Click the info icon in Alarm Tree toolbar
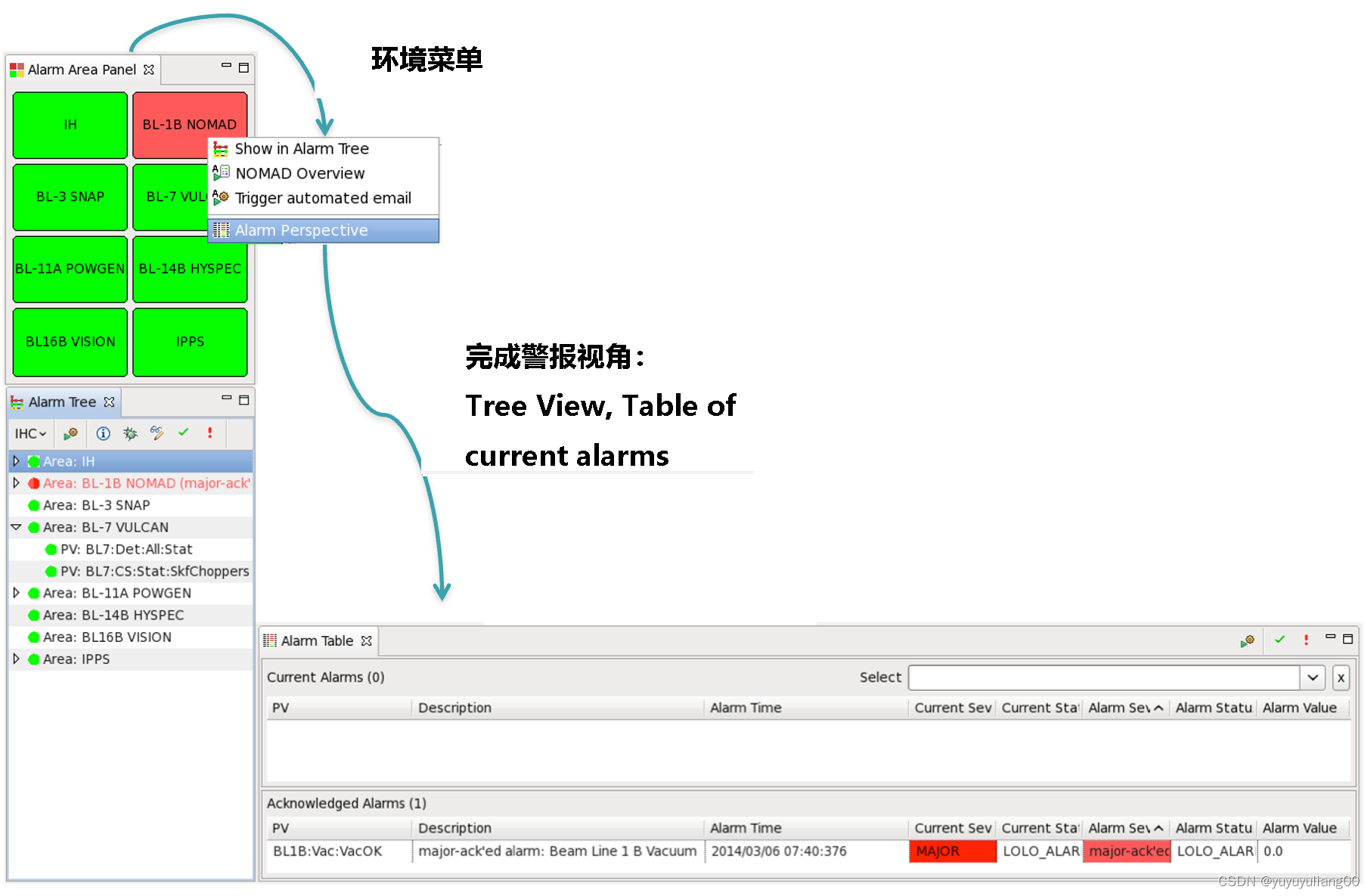 [104, 434]
